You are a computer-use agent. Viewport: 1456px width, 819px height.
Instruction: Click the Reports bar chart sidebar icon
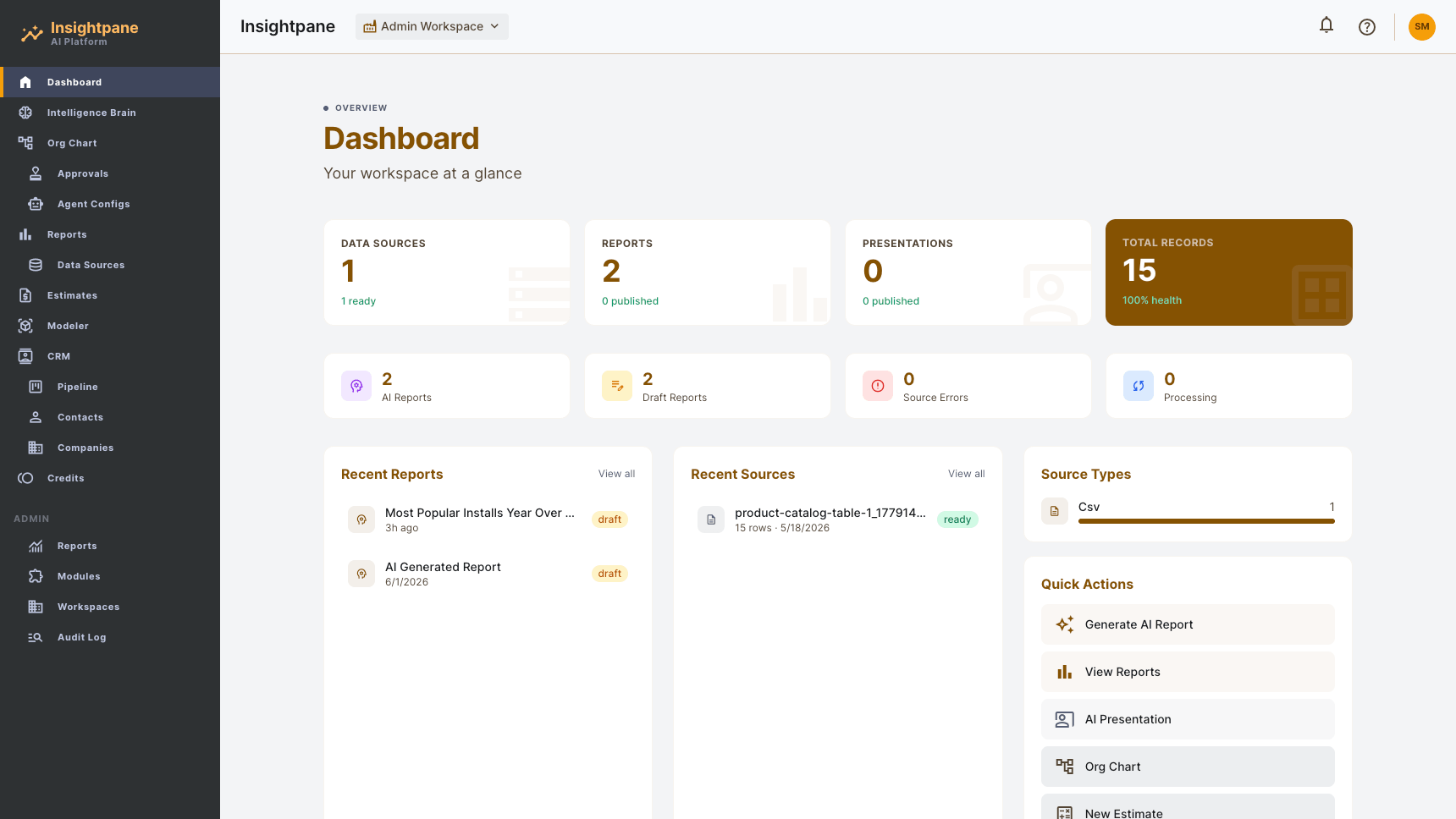(25, 234)
